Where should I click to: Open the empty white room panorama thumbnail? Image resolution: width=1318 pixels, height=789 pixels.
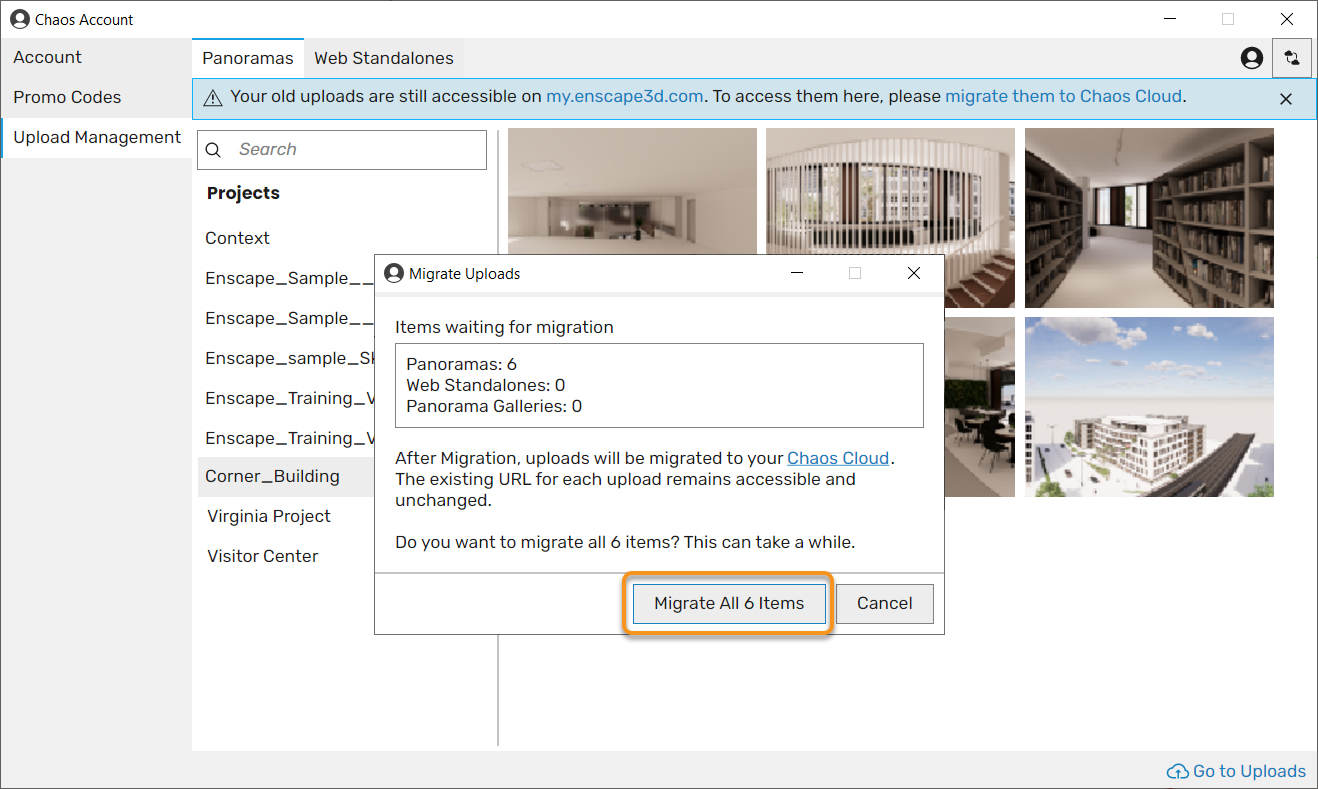click(x=632, y=191)
